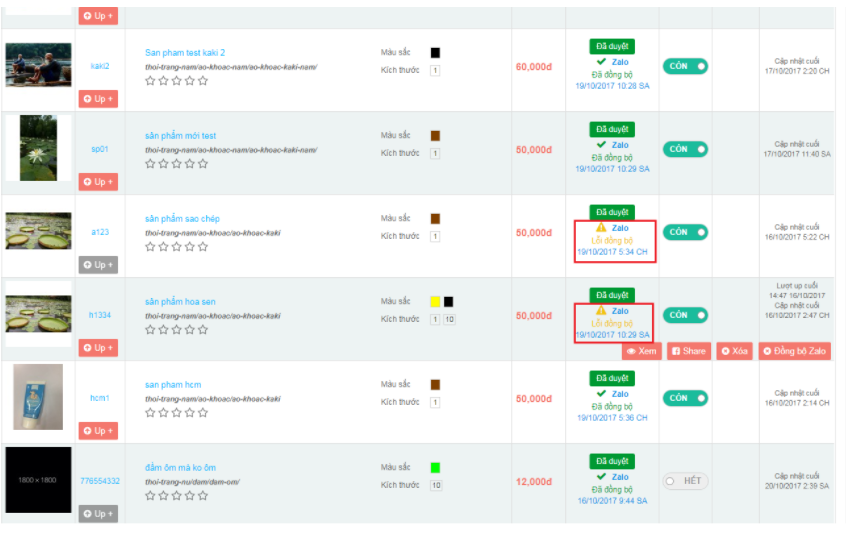
Task: Click the Đã duyệt badge for sp01
Action: [612, 129]
